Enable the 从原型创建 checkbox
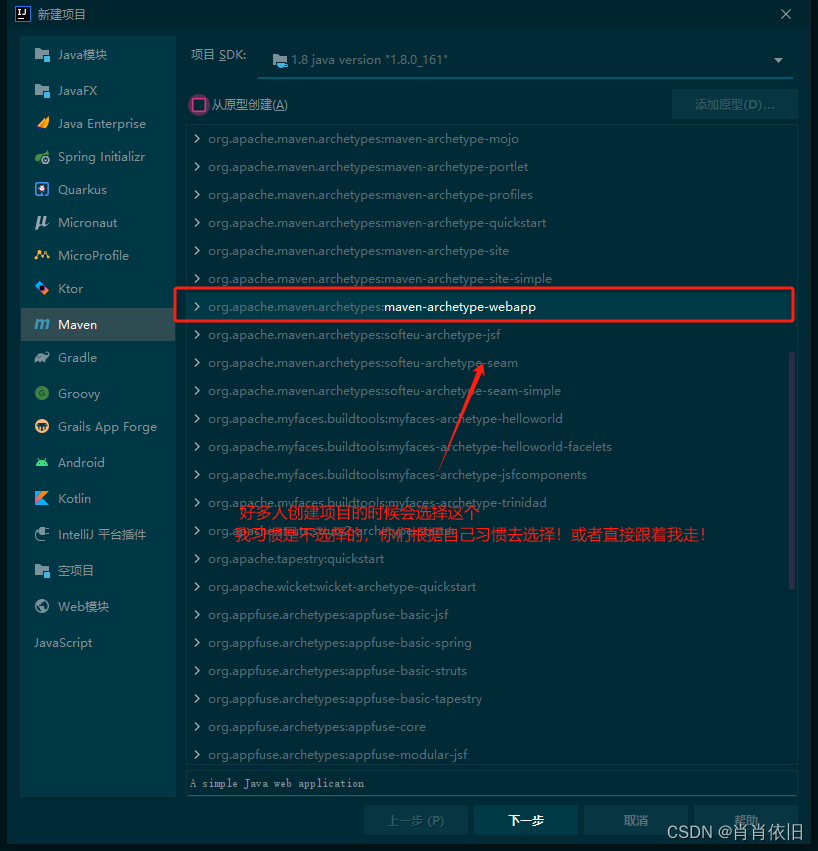This screenshot has height=851, width=818. pyautogui.click(x=199, y=105)
